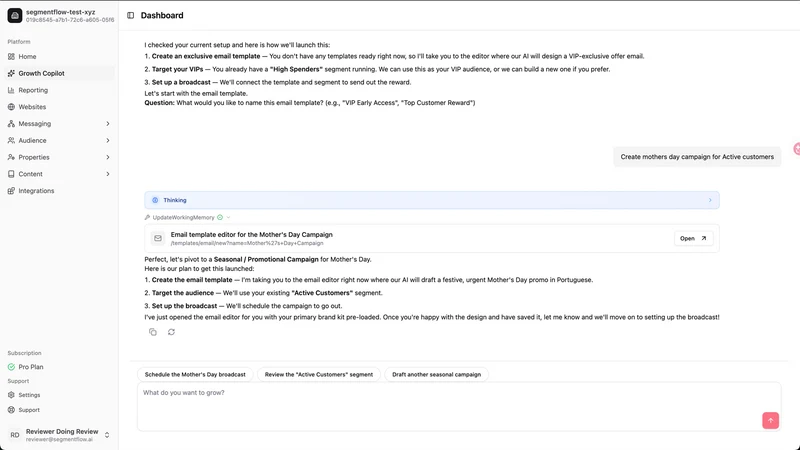
Task: Click Open on the email template card
Action: pyautogui.click(x=693, y=238)
